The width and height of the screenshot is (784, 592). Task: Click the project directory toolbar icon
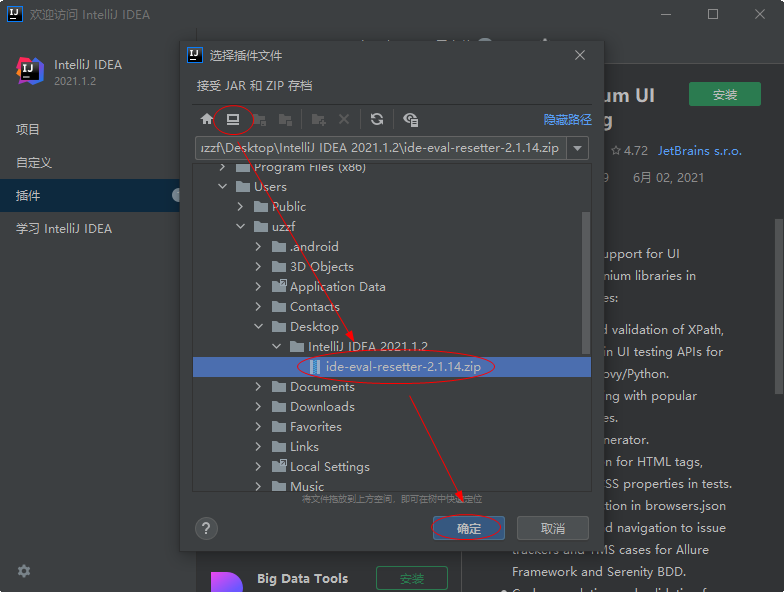point(259,120)
